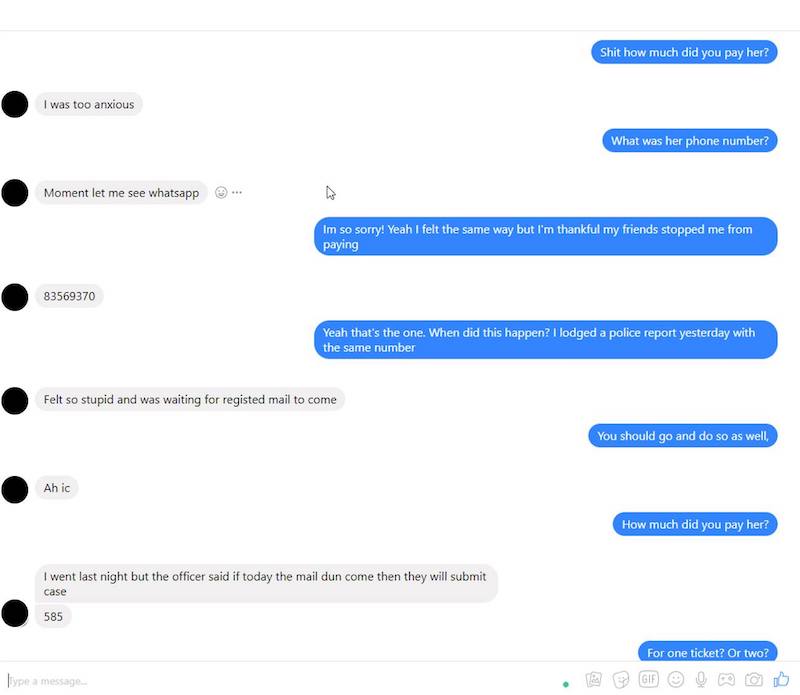The width and height of the screenshot is (800, 695).
Task: Click the avatar next to the 83569370 message
Action: coord(15,297)
